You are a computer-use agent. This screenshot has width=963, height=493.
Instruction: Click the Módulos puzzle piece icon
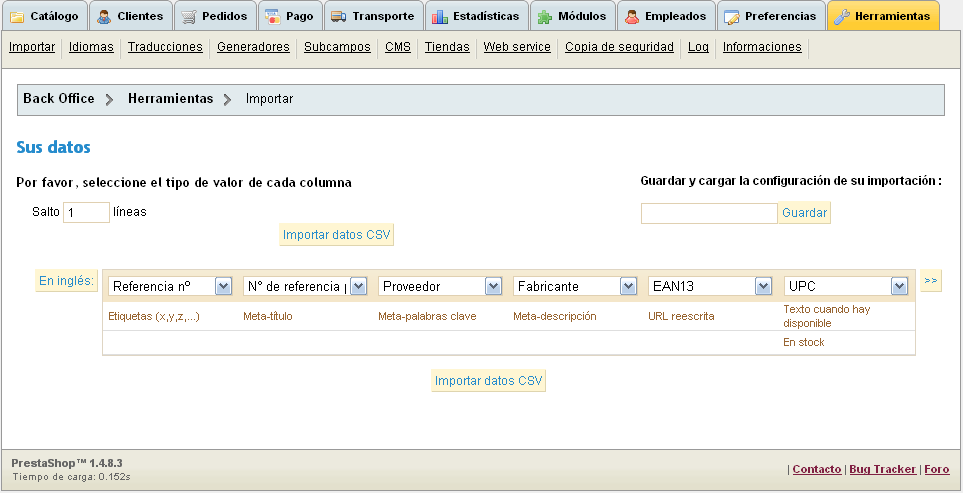coord(545,17)
